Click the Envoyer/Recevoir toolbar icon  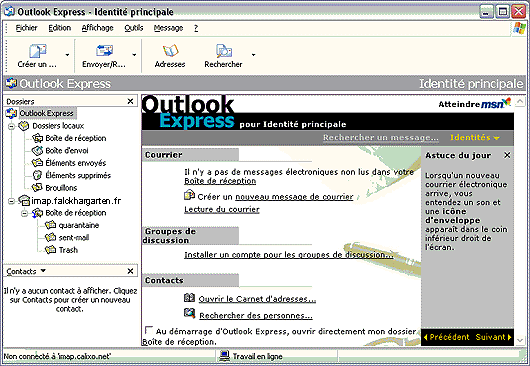click(104, 51)
